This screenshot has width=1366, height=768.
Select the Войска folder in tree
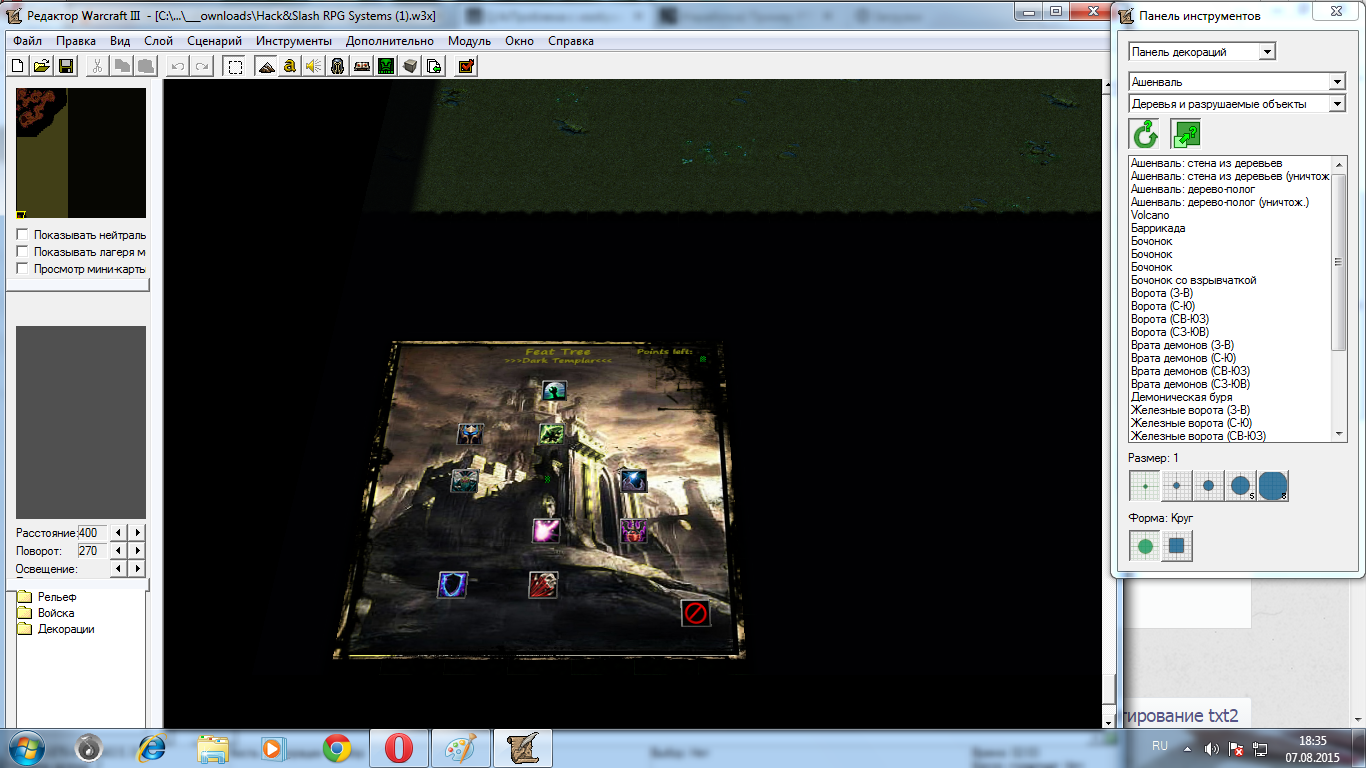pos(56,613)
